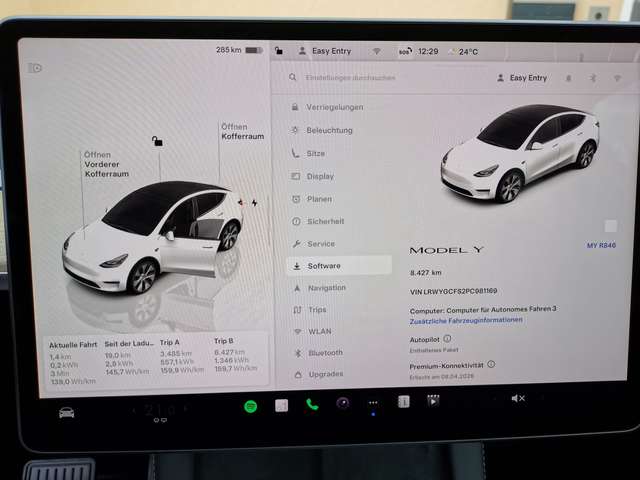Screen dimensions: 640x480
Task: Tap the green phone icon
Action: click(x=312, y=404)
